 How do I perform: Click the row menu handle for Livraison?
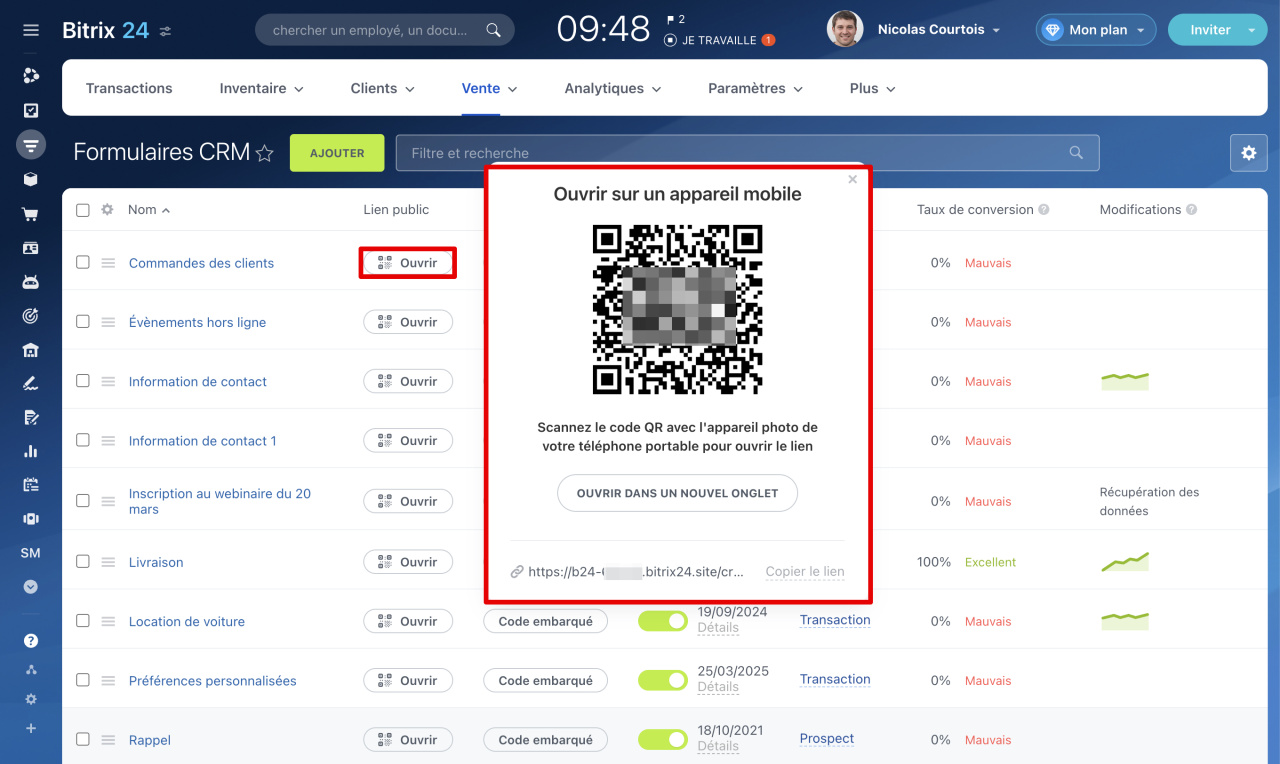pos(108,562)
